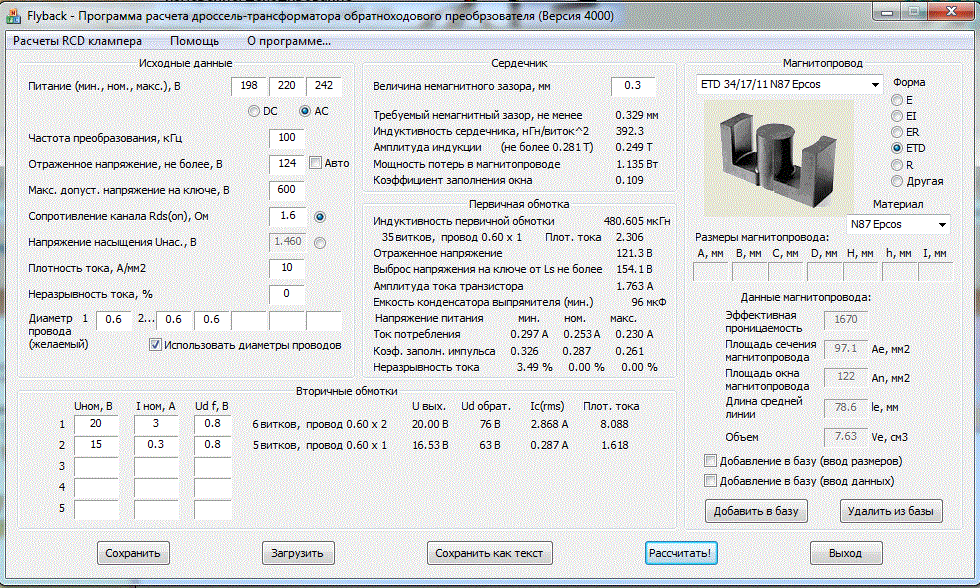Toggle Использовать диаметры проводов checkbox

155,345
